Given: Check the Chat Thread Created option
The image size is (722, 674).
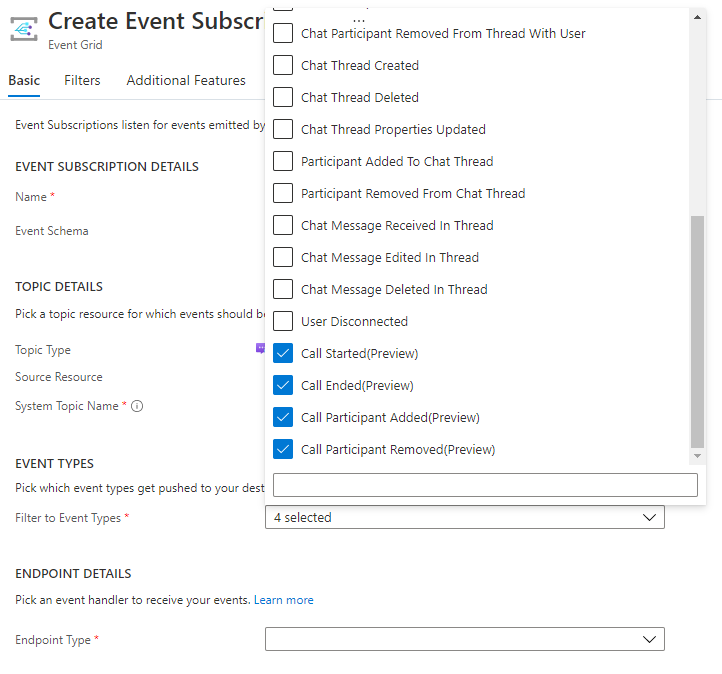Looking at the screenshot, I should point(283,65).
